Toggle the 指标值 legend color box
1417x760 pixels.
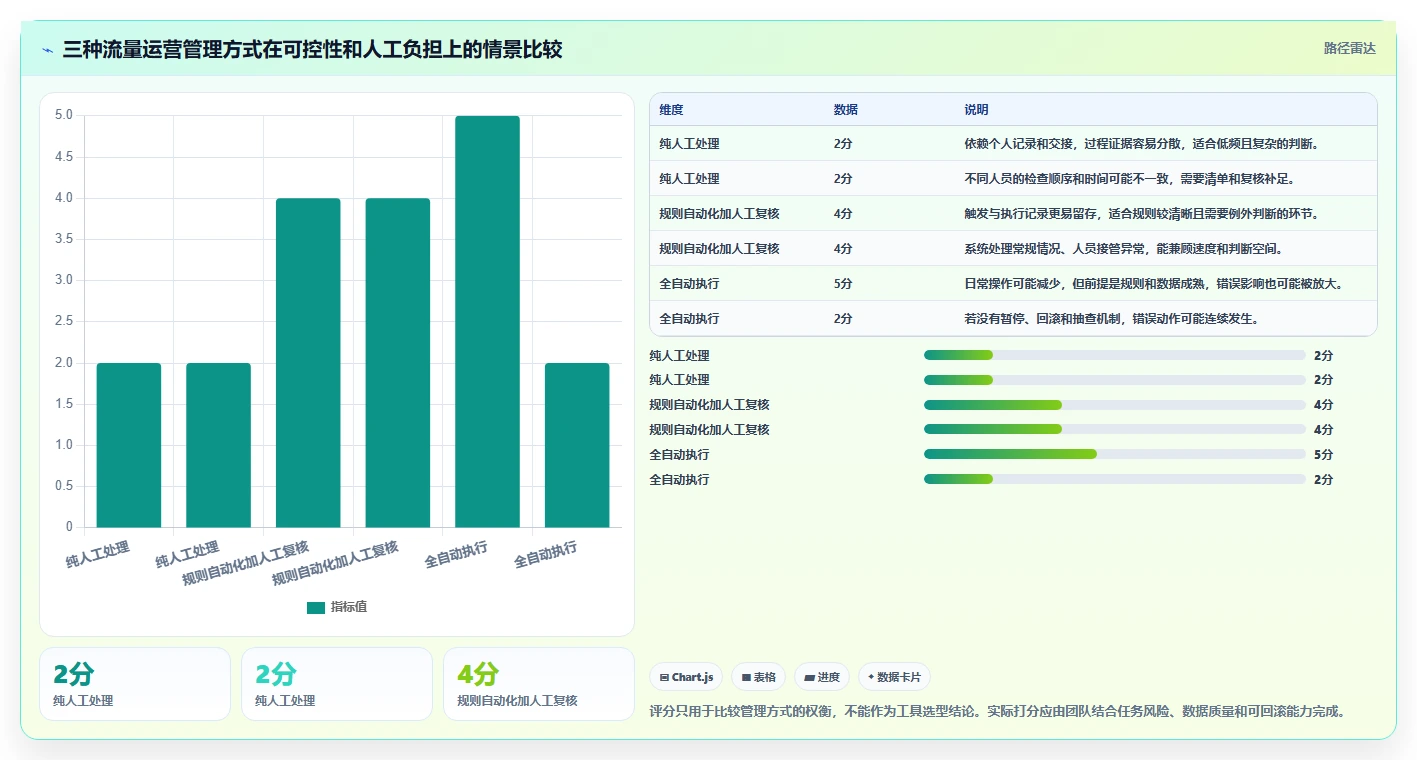click(316, 608)
